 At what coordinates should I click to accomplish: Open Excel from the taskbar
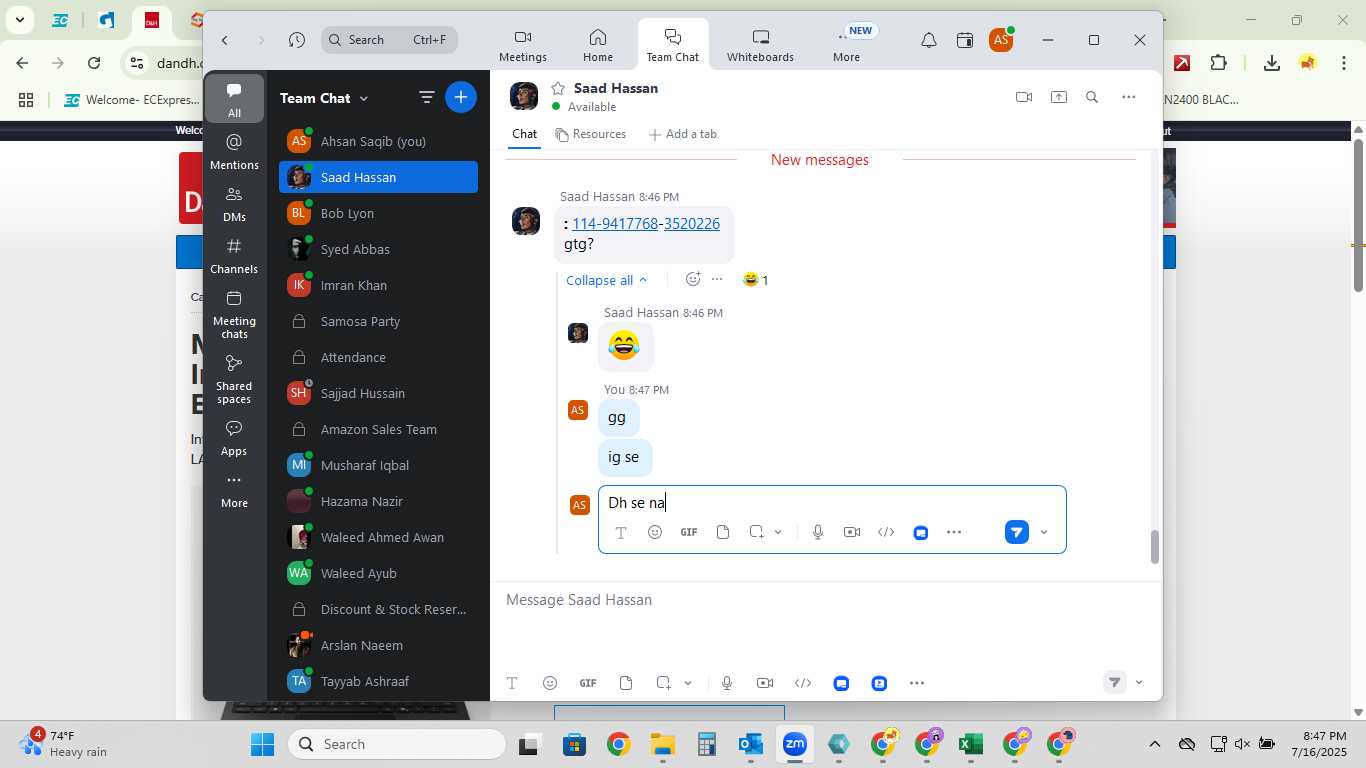tap(968, 744)
